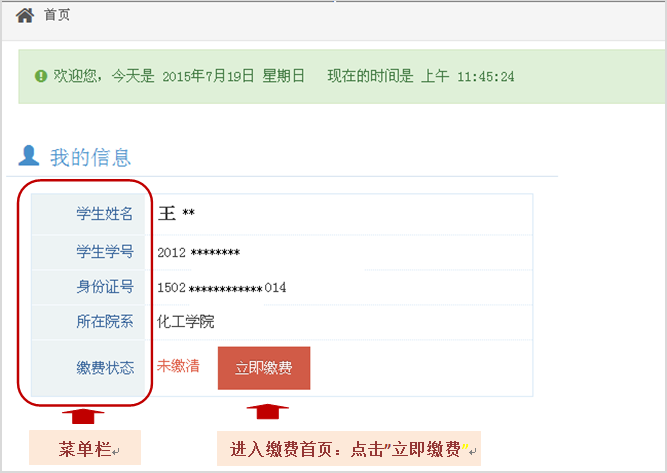
Task: Choose the 所在院系 row label
Action: 105,322
